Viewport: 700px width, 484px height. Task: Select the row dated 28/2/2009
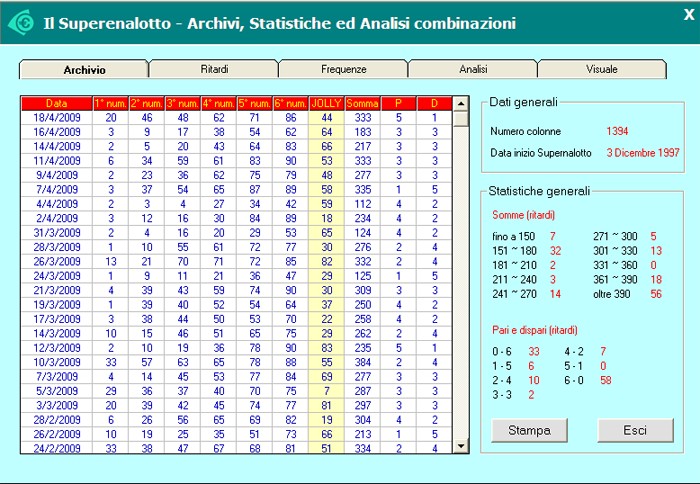(237, 420)
